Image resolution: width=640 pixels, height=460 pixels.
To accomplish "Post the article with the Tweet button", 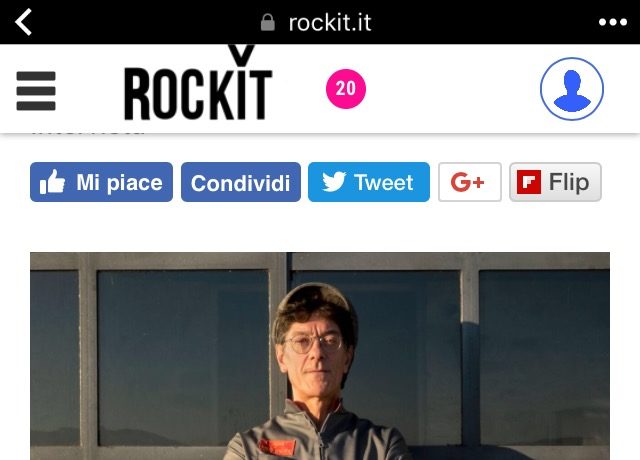I will 369,182.
